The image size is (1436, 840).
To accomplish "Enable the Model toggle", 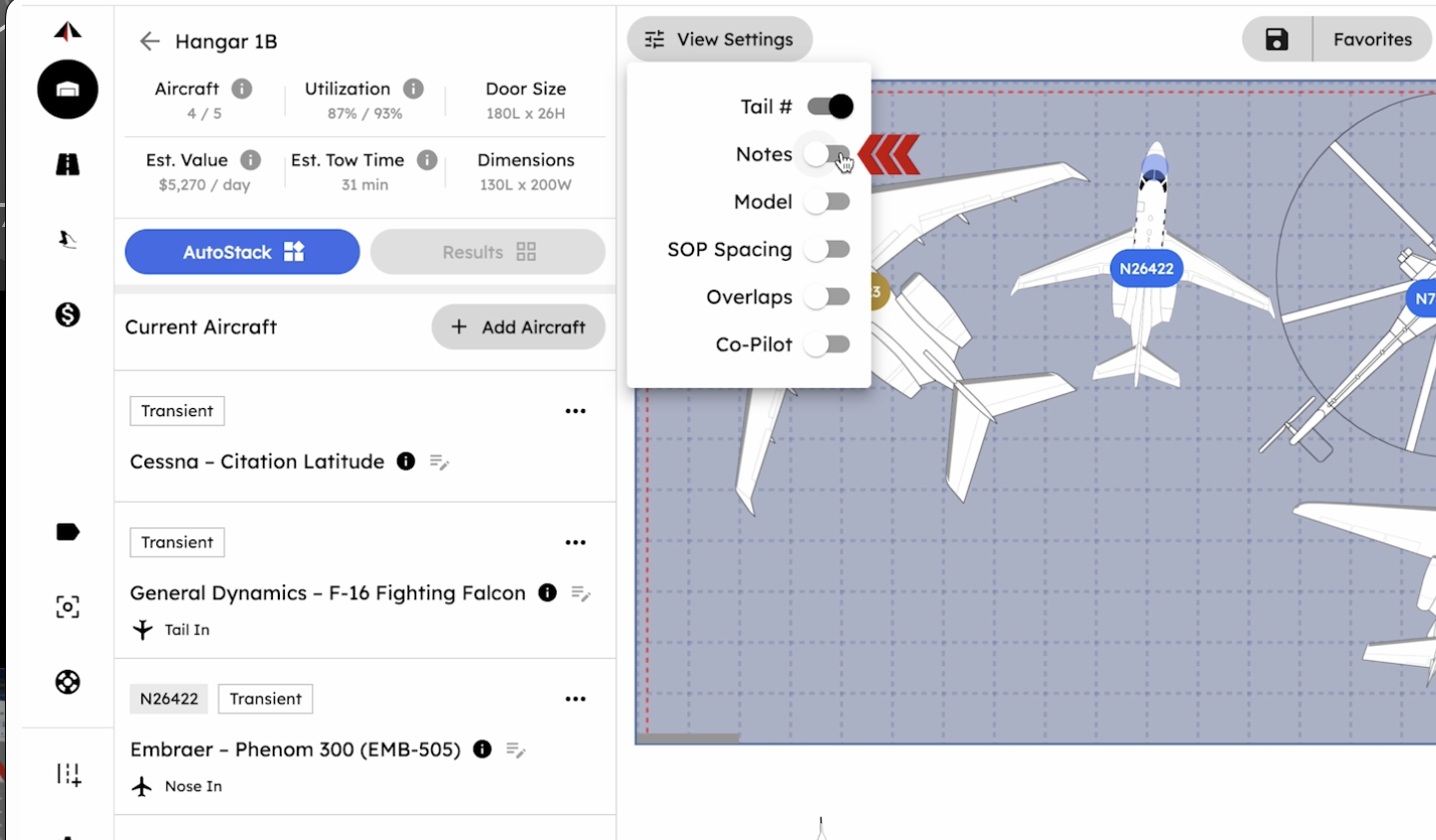I will pyautogui.click(x=828, y=202).
